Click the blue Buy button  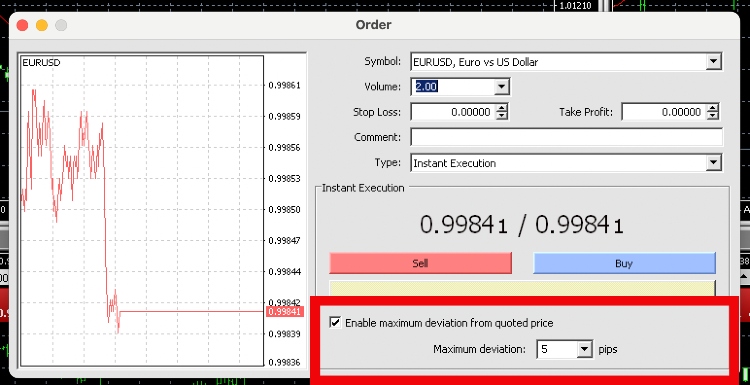click(624, 263)
